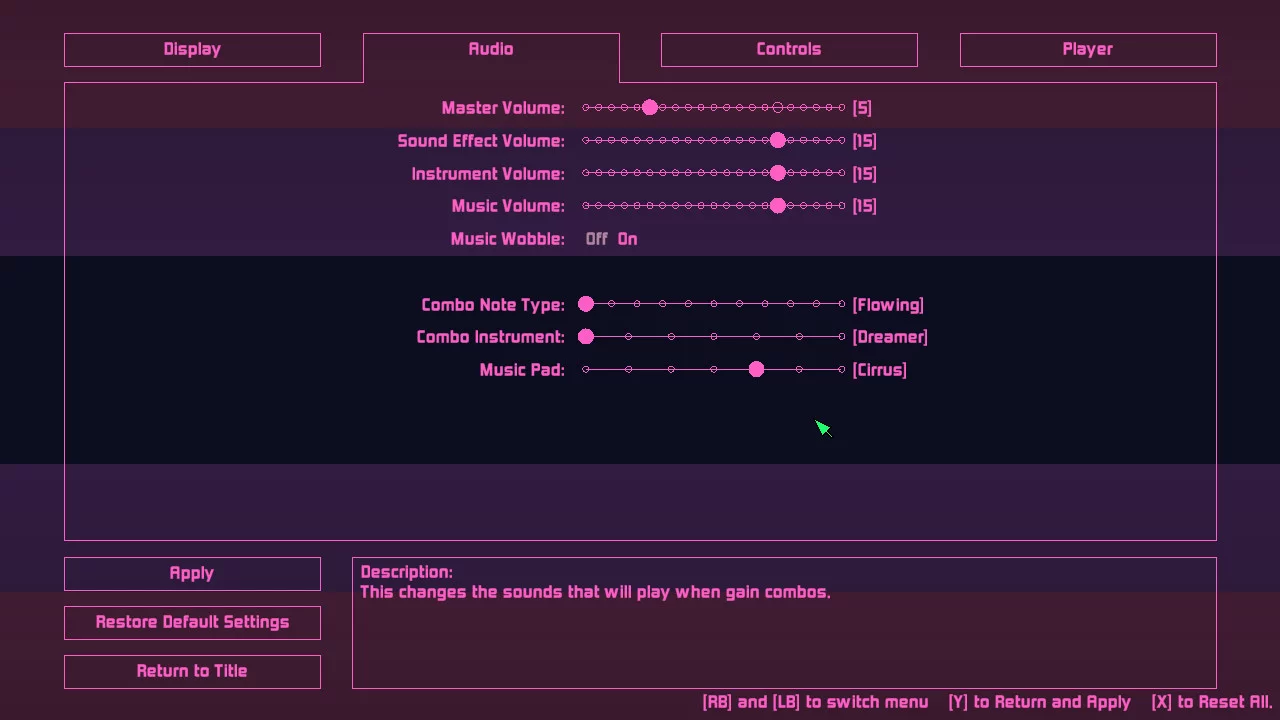
Task: Turn Music Wobble On
Action: (x=627, y=239)
